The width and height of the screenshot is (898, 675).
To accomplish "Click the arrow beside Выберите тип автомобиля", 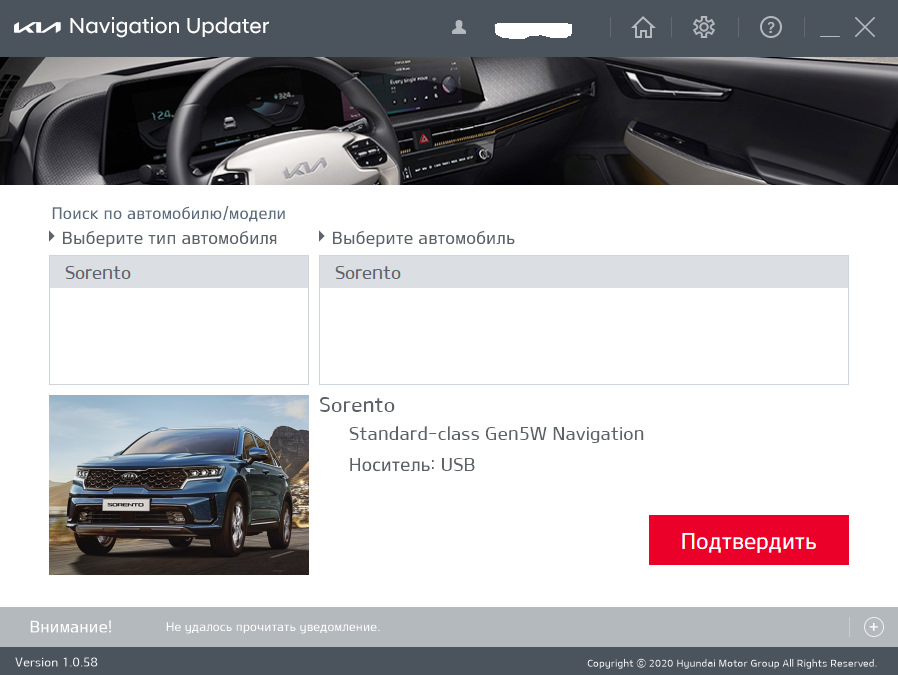I will 52,236.
